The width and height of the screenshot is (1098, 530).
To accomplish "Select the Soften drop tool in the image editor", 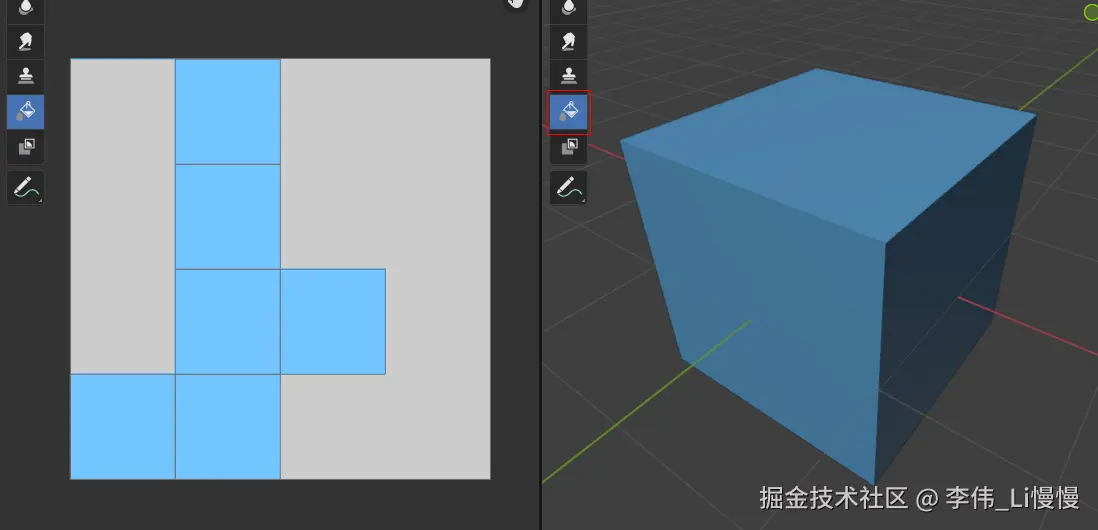I will tap(25, 10).
